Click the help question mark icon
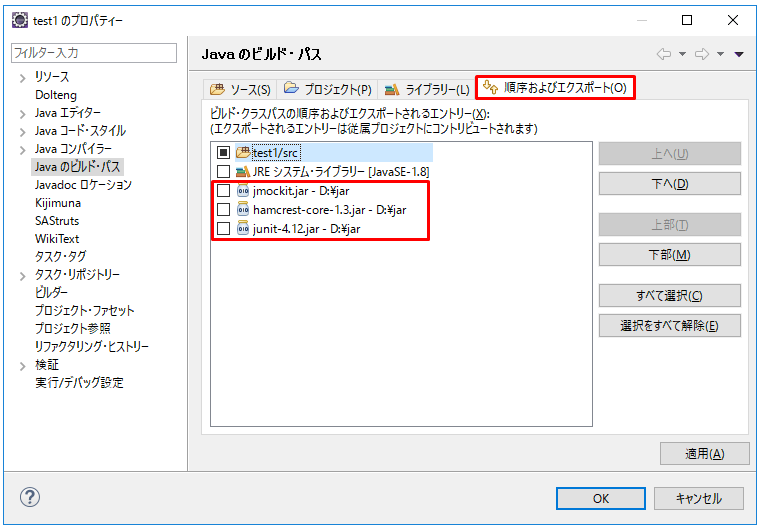 30,497
